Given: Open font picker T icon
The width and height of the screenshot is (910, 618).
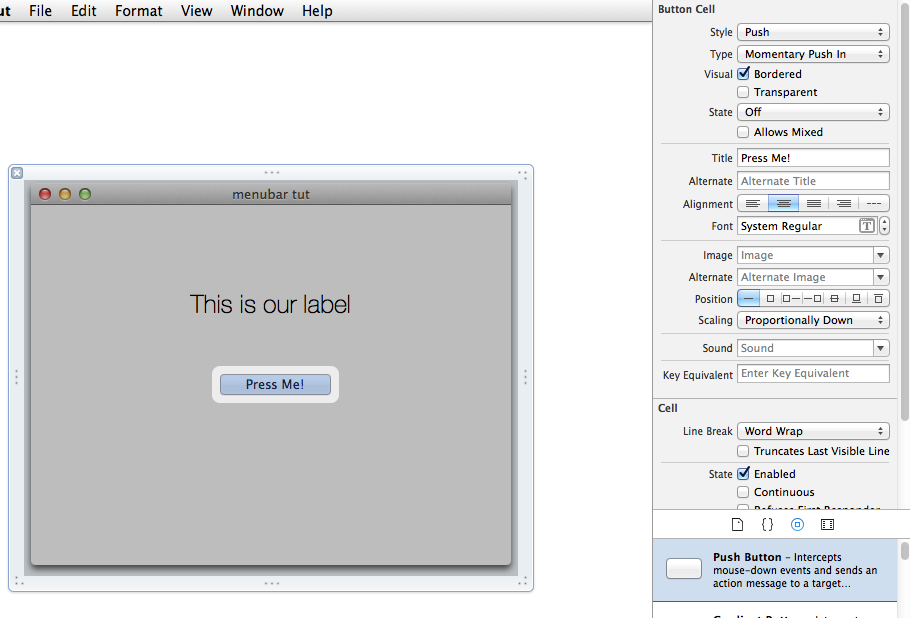Looking at the screenshot, I should 867,226.
